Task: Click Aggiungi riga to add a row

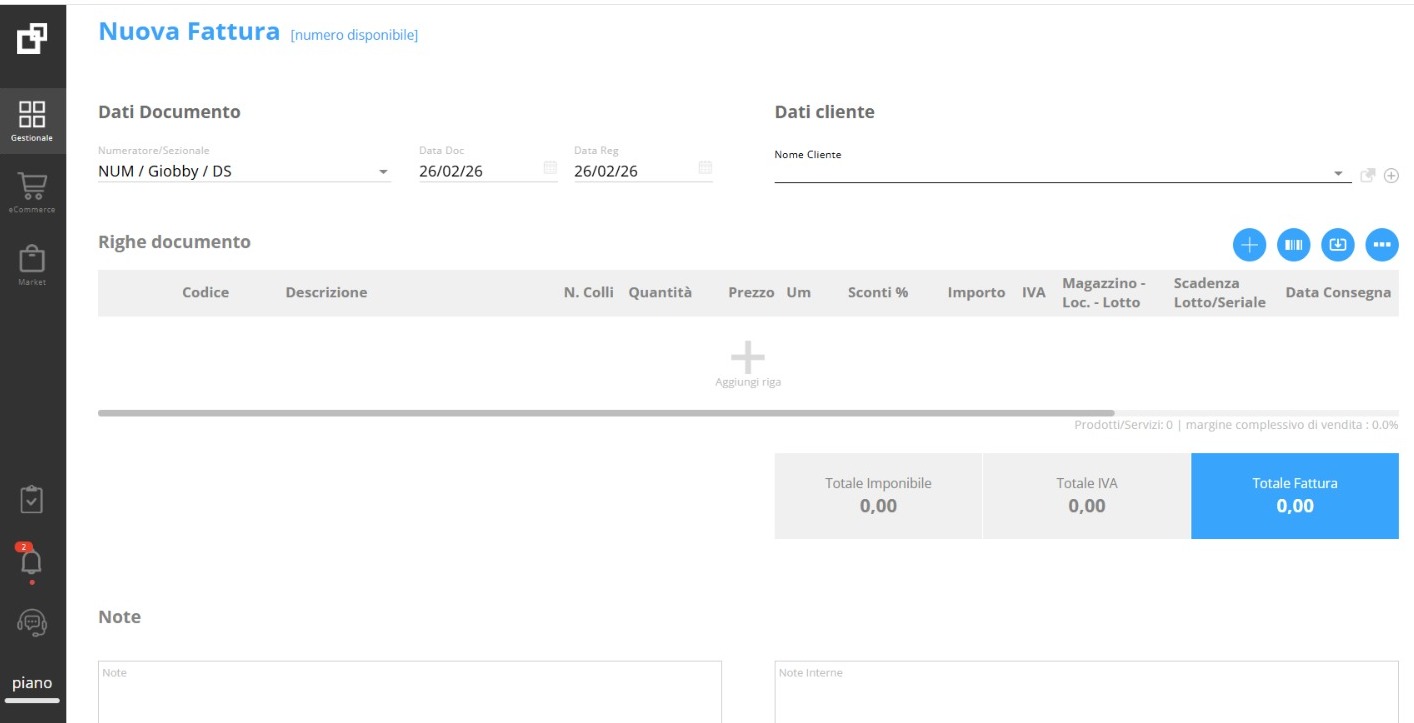Action: 748,364
